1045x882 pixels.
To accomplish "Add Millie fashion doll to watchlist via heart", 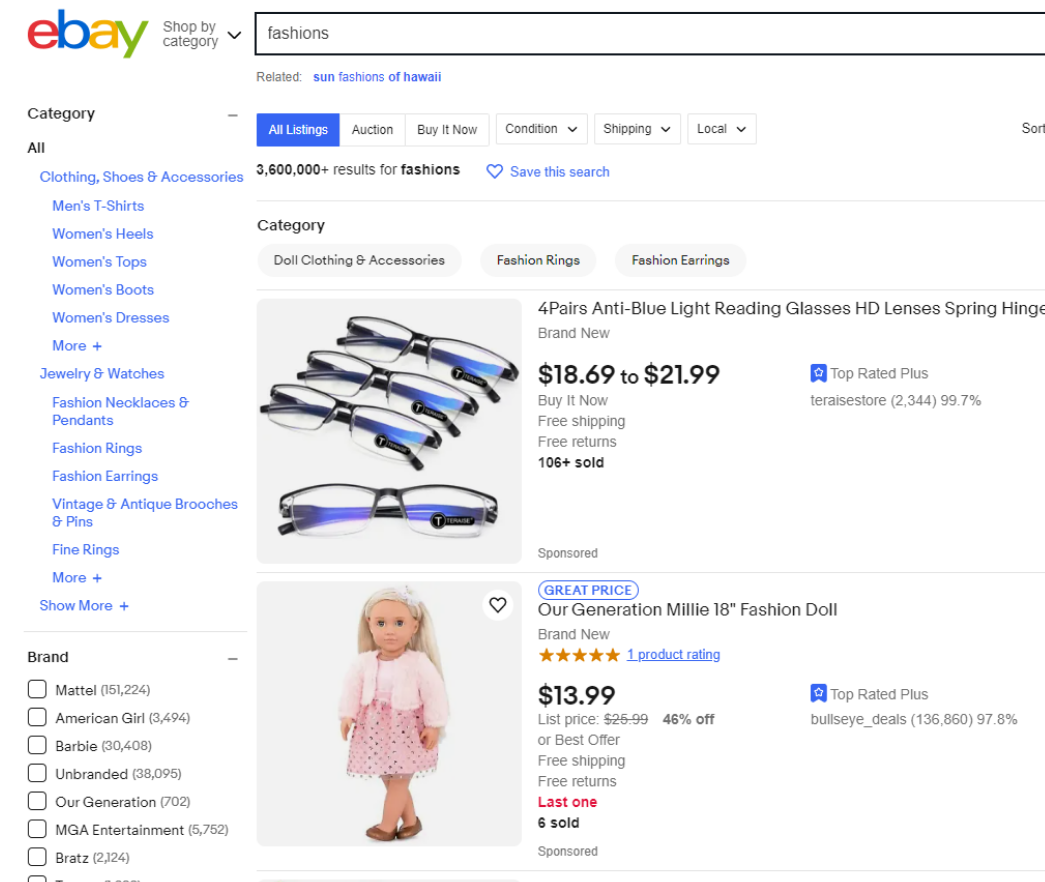I will (x=497, y=605).
